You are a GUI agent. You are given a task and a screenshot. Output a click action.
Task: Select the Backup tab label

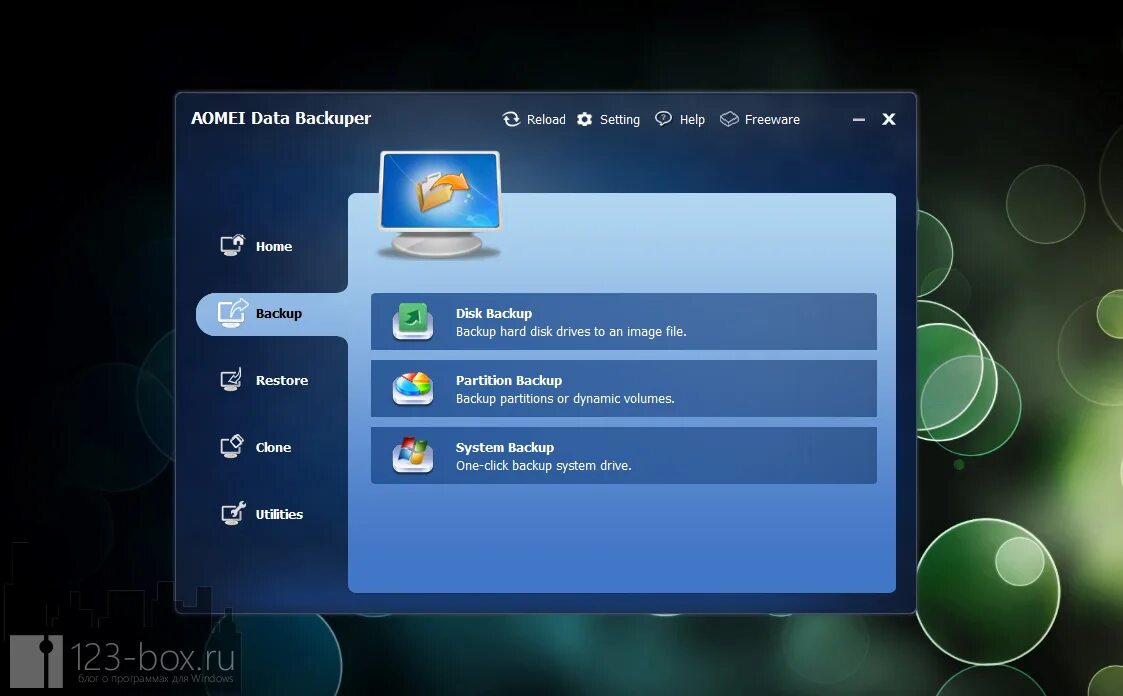click(x=279, y=314)
